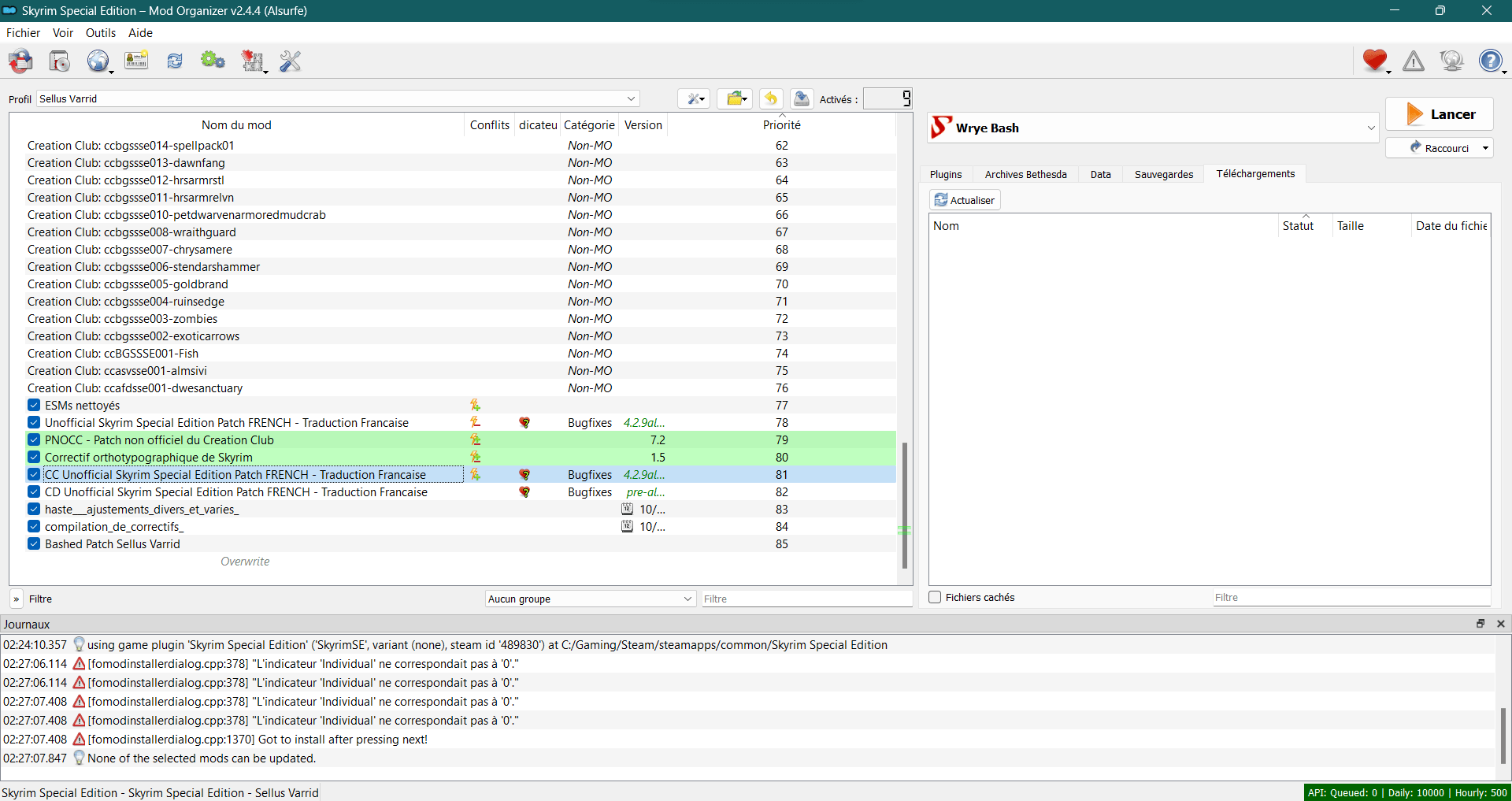Open the Fichier menu

[23, 33]
